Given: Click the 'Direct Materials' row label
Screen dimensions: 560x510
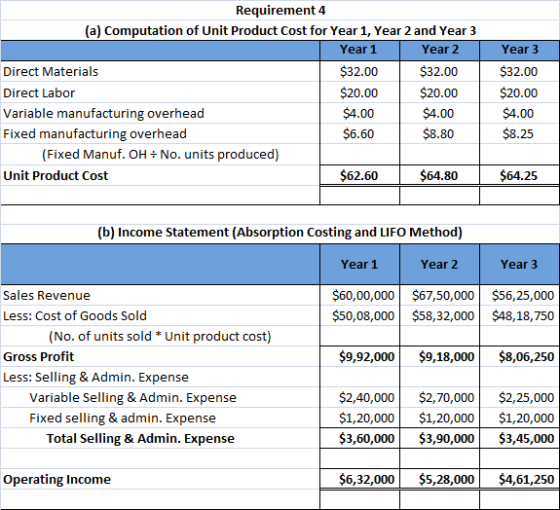Looking at the screenshot, I should 51,71.
